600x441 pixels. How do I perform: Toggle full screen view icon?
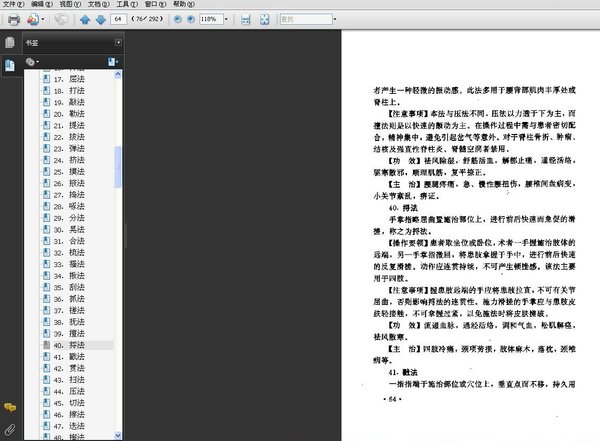pos(264,19)
